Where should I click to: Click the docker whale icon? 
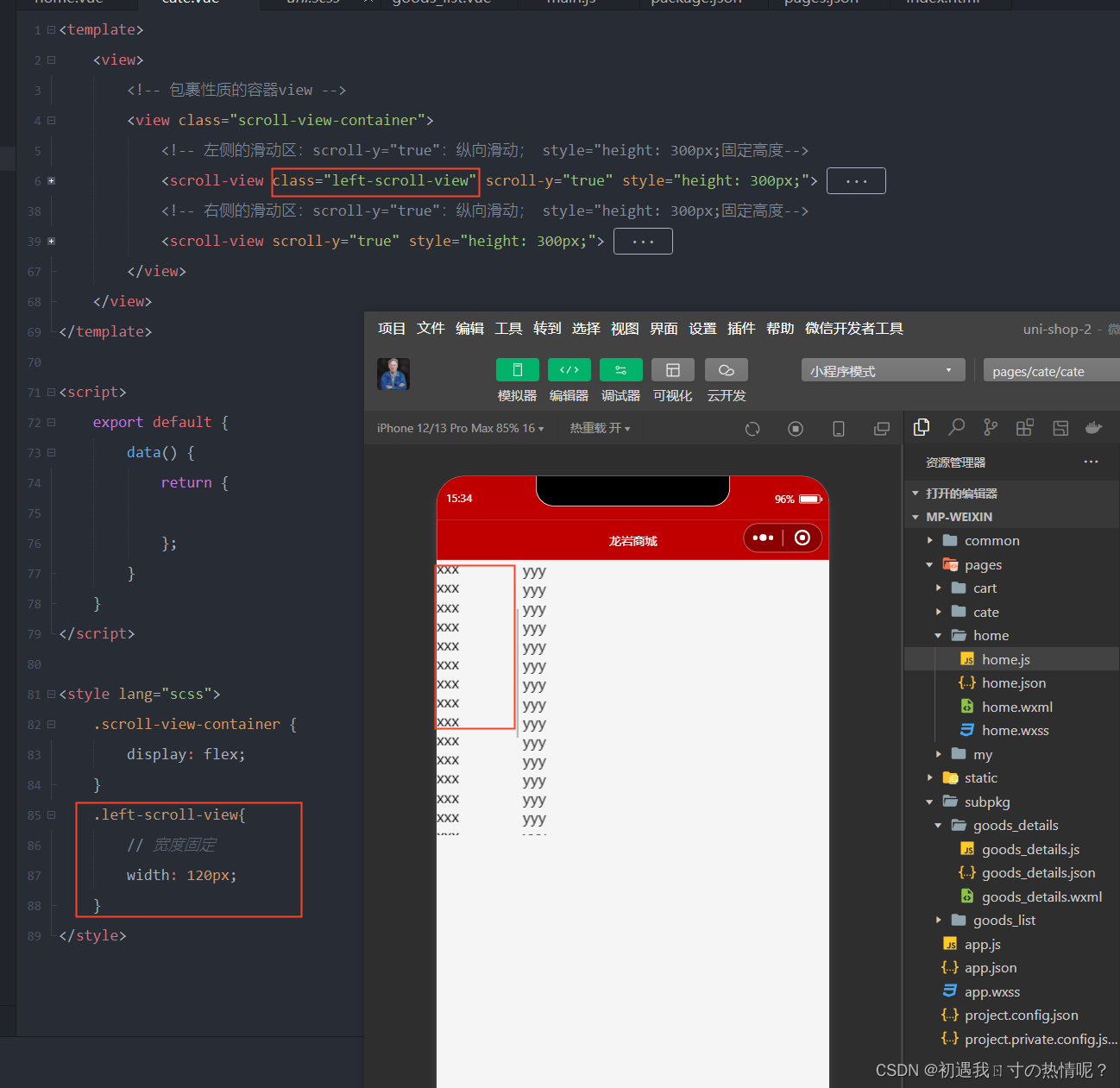click(1094, 427)
